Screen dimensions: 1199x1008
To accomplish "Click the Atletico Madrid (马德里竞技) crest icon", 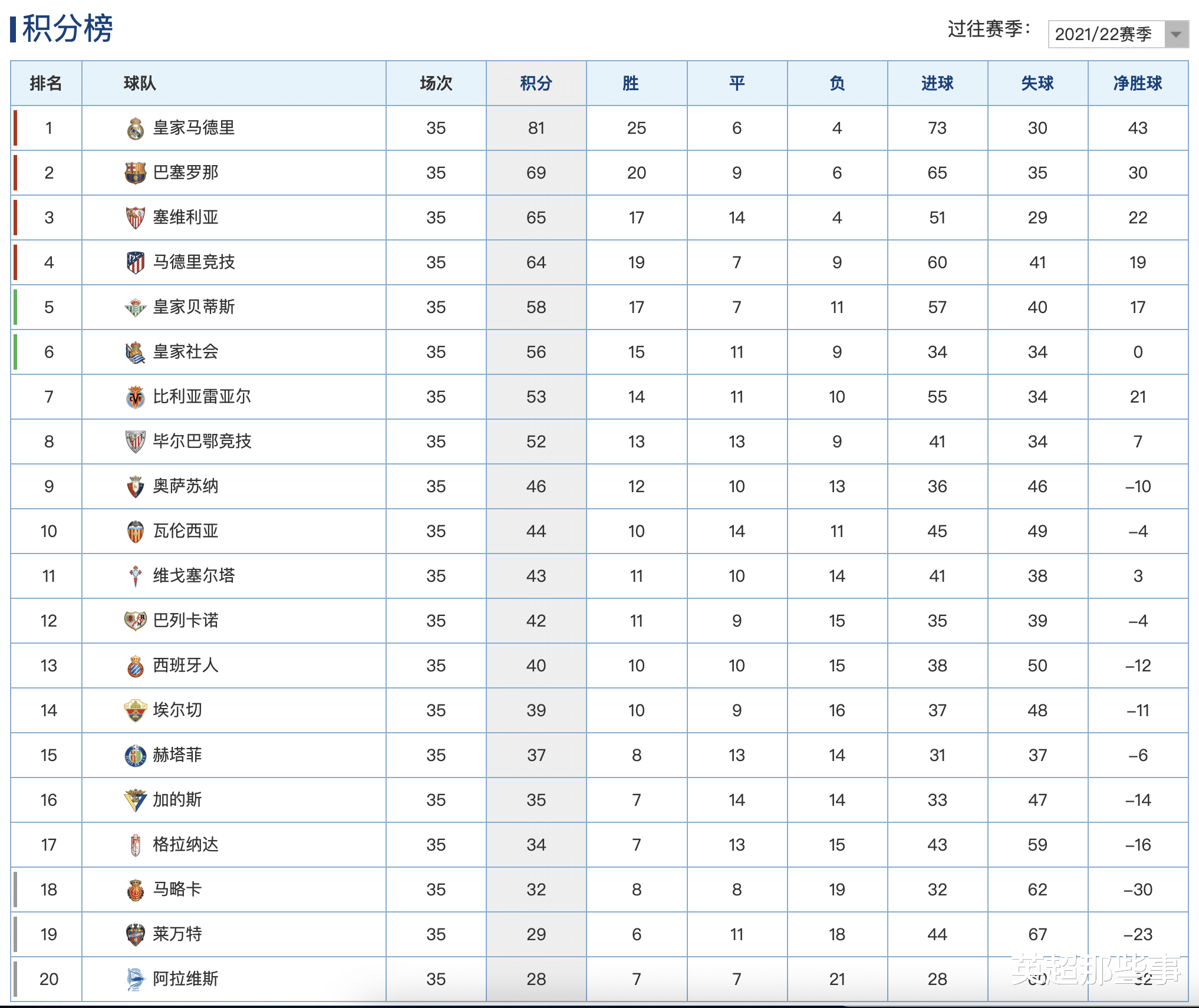I will click(136, 263).
